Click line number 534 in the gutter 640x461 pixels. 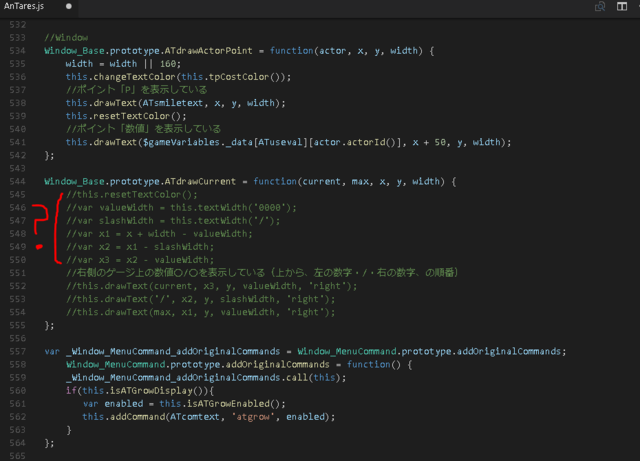coord(18,51)
